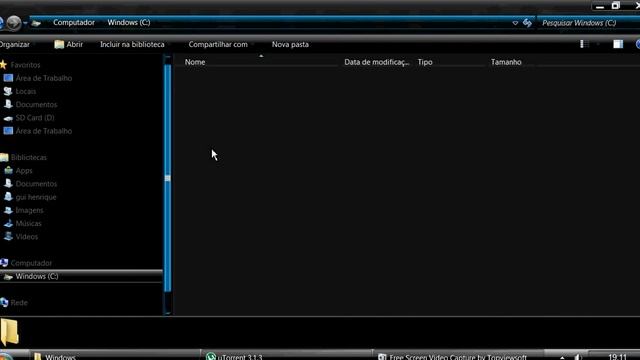Restore down the Explorer window
Image resolution: width=640 pixels, height=360 pixels.
coord(616,6)
